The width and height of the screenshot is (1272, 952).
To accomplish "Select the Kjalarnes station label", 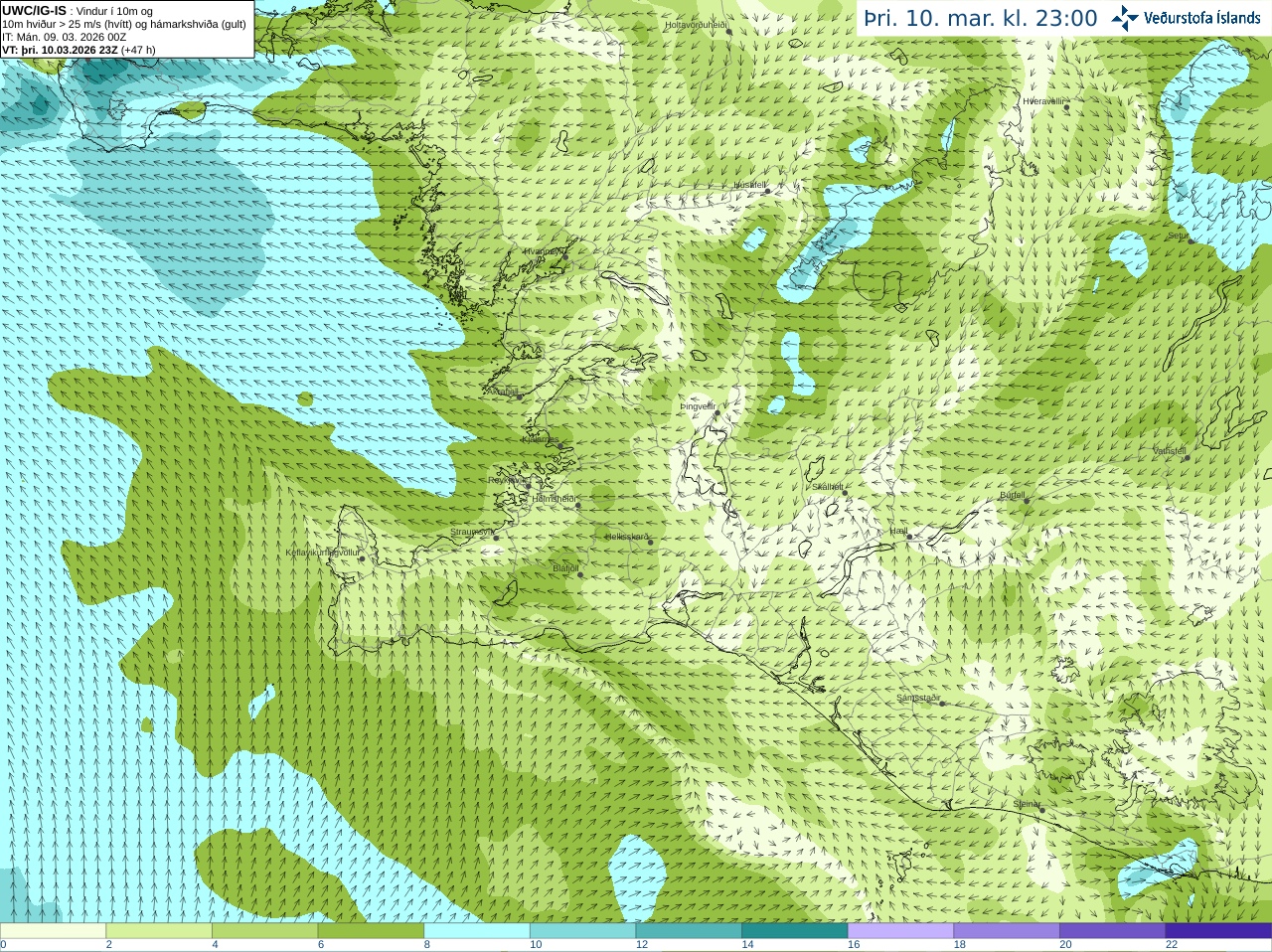I will pos(541,439).
